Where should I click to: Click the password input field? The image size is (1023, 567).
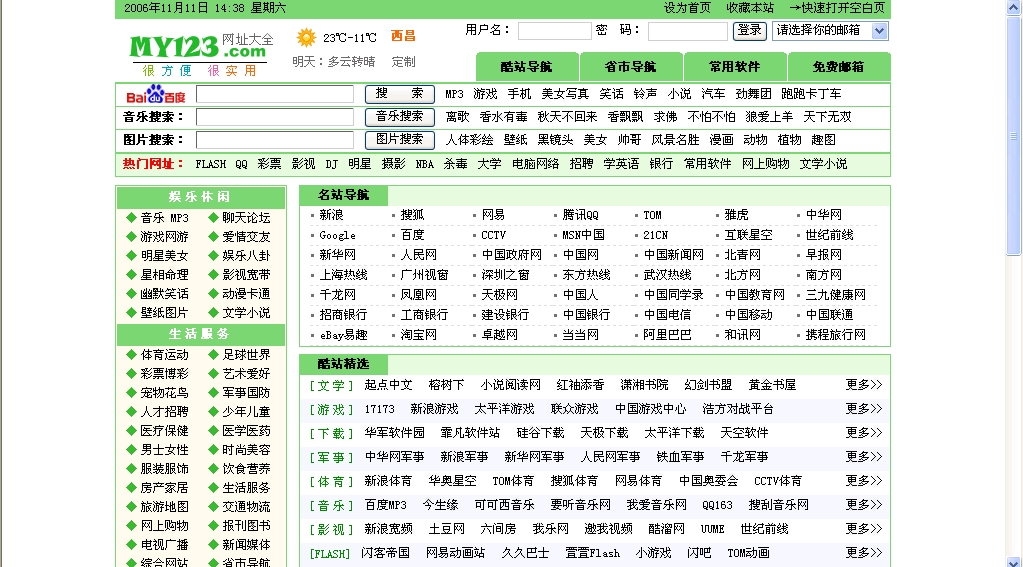[687, 31]
